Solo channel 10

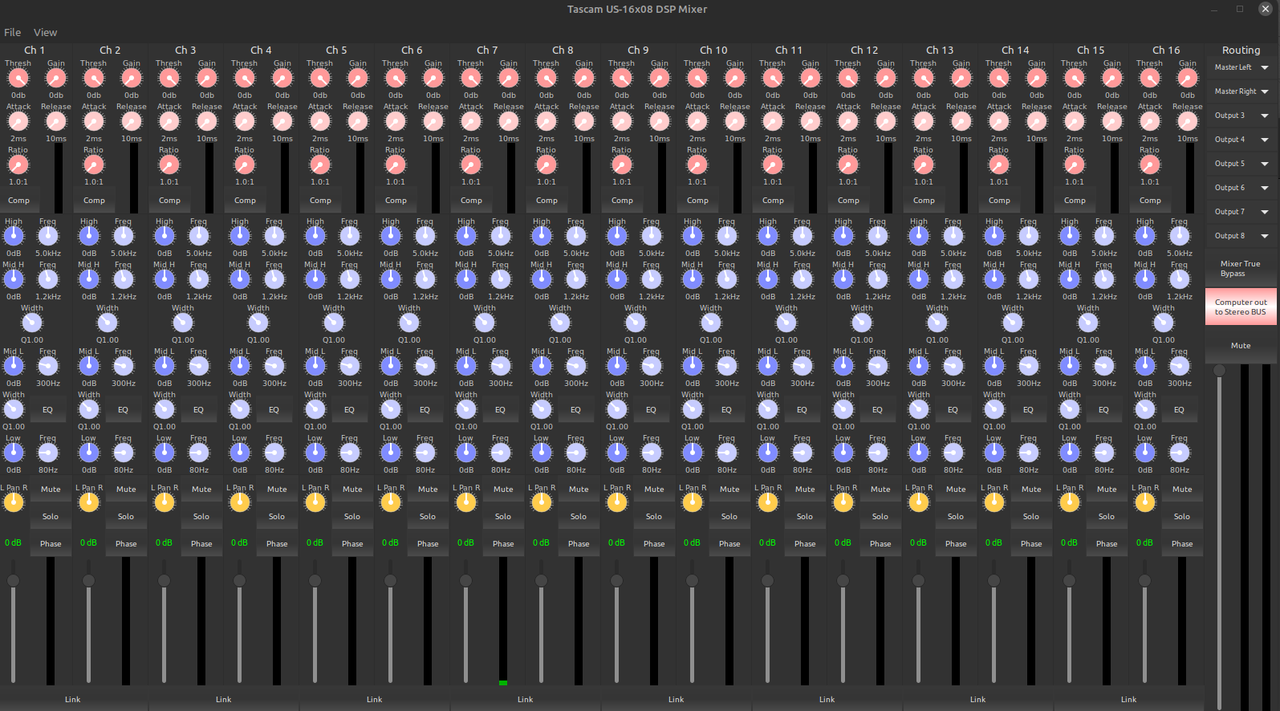[x=729, y=516]
